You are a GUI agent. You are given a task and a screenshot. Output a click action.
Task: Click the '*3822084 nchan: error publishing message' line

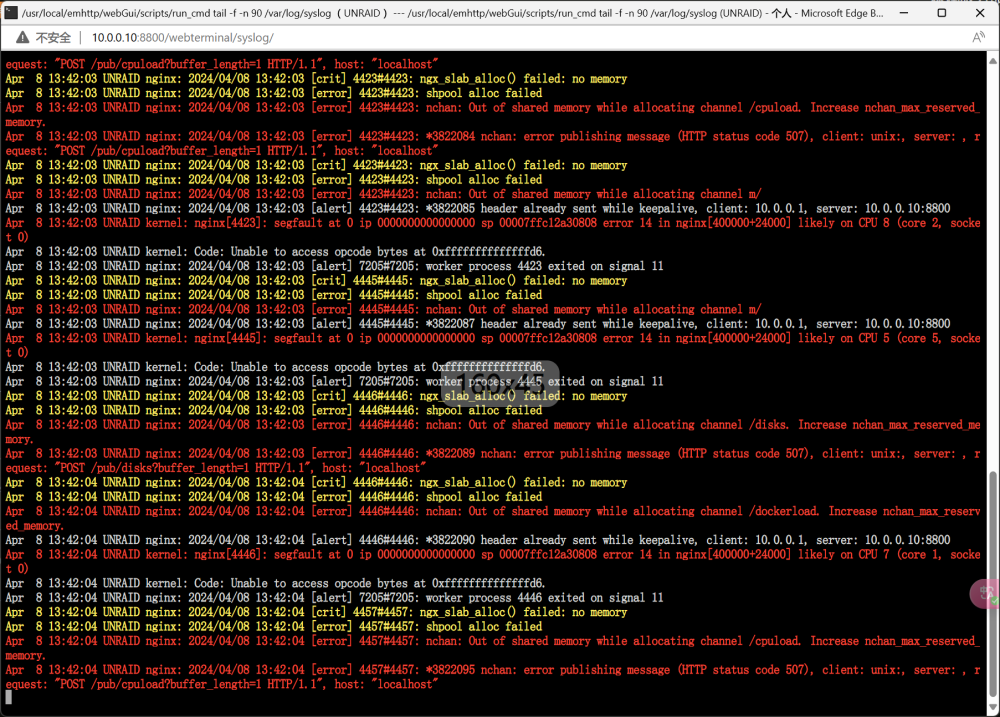click(x=492, y=144)
